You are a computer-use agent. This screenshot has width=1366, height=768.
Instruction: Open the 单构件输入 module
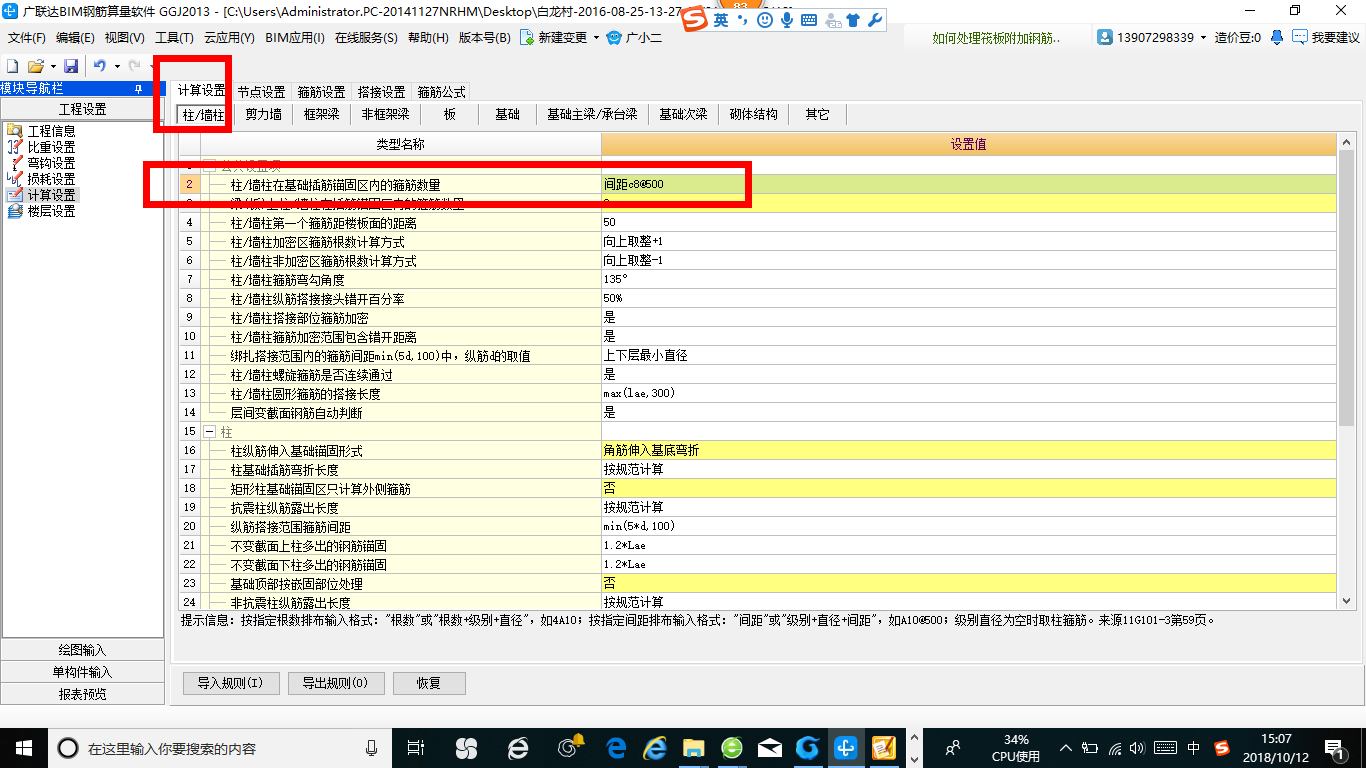pyautogui.click(x=82, y=672)
